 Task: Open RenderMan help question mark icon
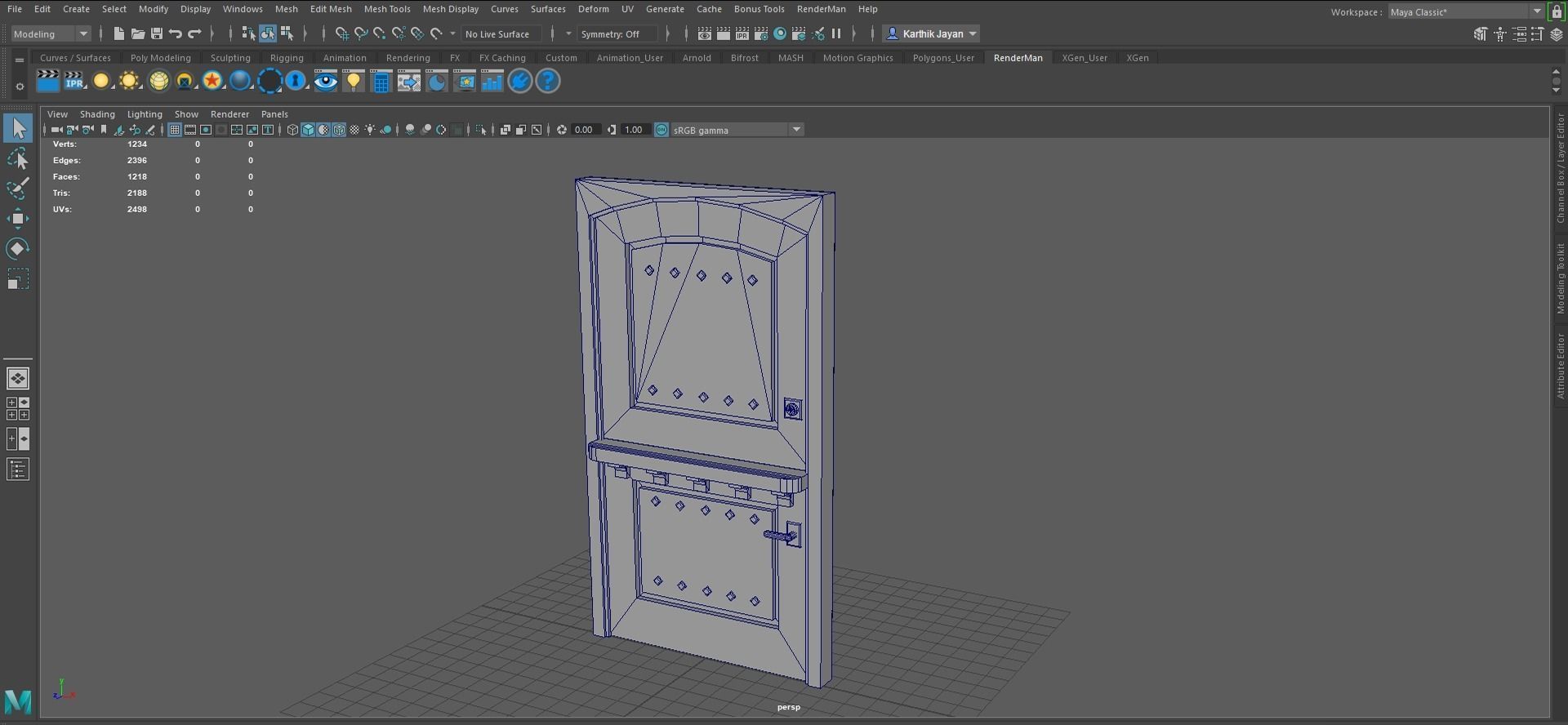(548, 81)
